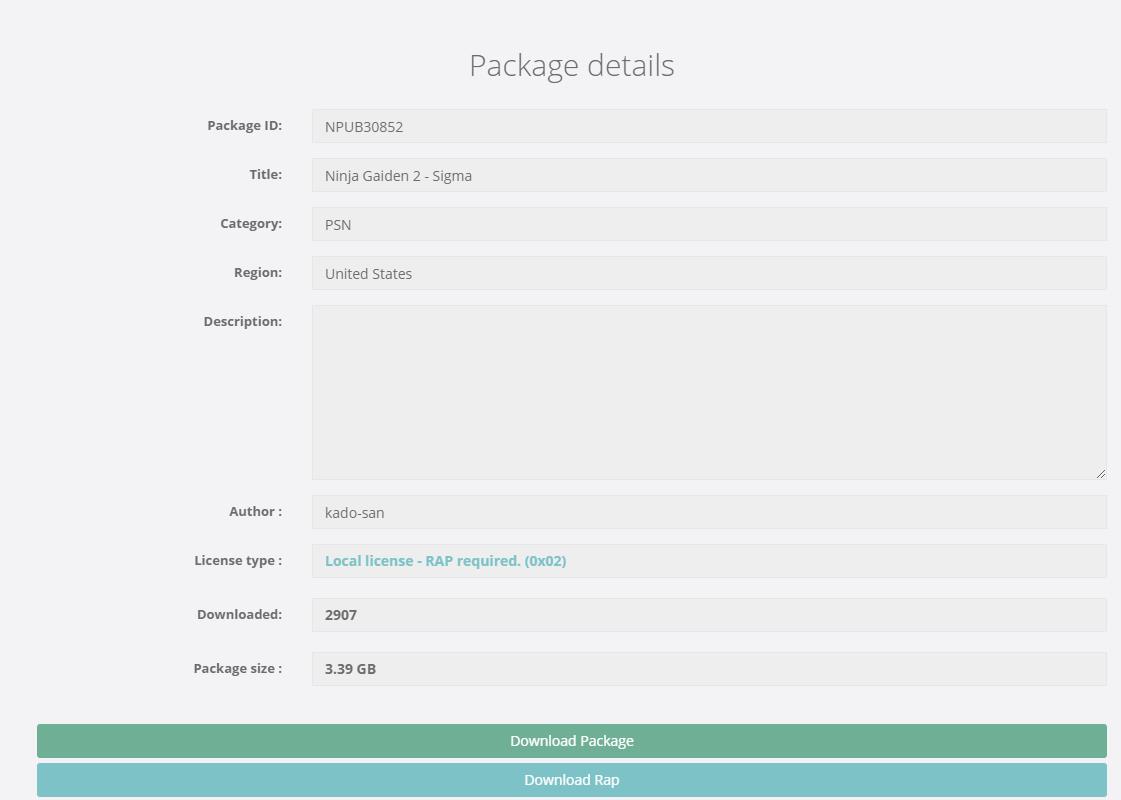The height and width of the screenshot is (800, 1121).
Task: Click the Package ID: label
Action: coord(244,125)
